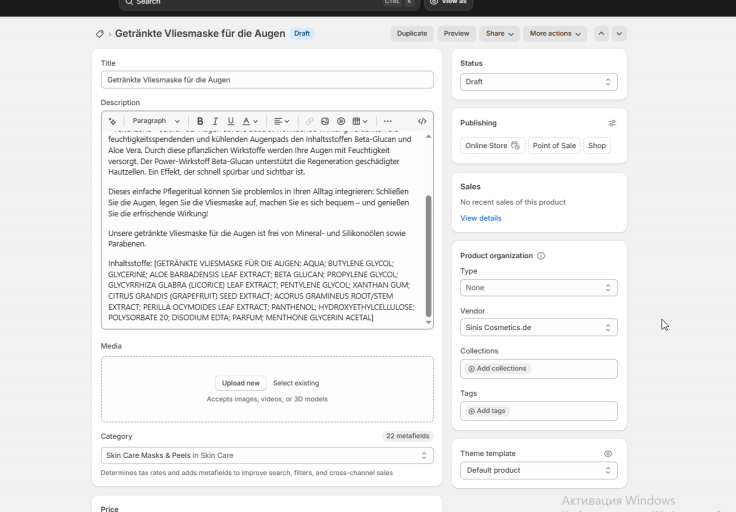Go to next product arrow

pyautogui.click(x=619, y=34)
